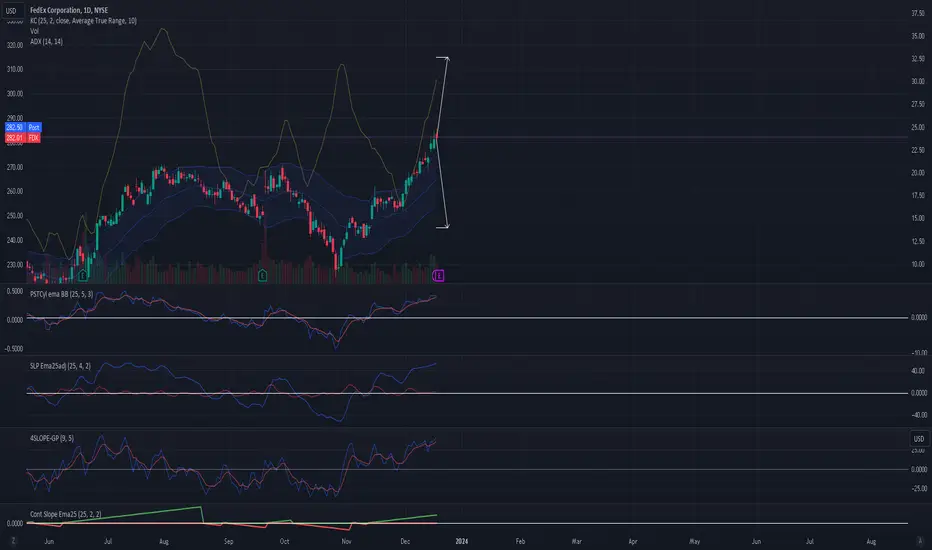
Task: Click the -40.00 value on the SLP scale
Action: (x=918, y=415)
